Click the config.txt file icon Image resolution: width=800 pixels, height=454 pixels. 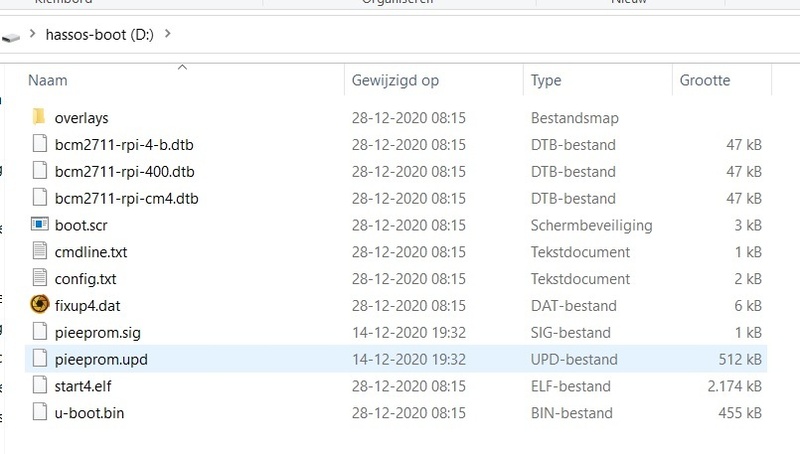point(40,279)
